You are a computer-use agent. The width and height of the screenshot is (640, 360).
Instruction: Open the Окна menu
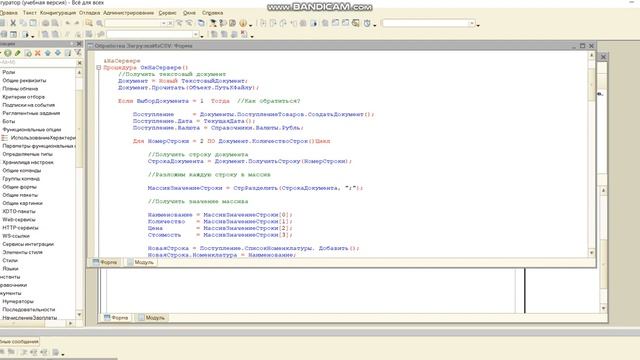click(x=189, y=13)
